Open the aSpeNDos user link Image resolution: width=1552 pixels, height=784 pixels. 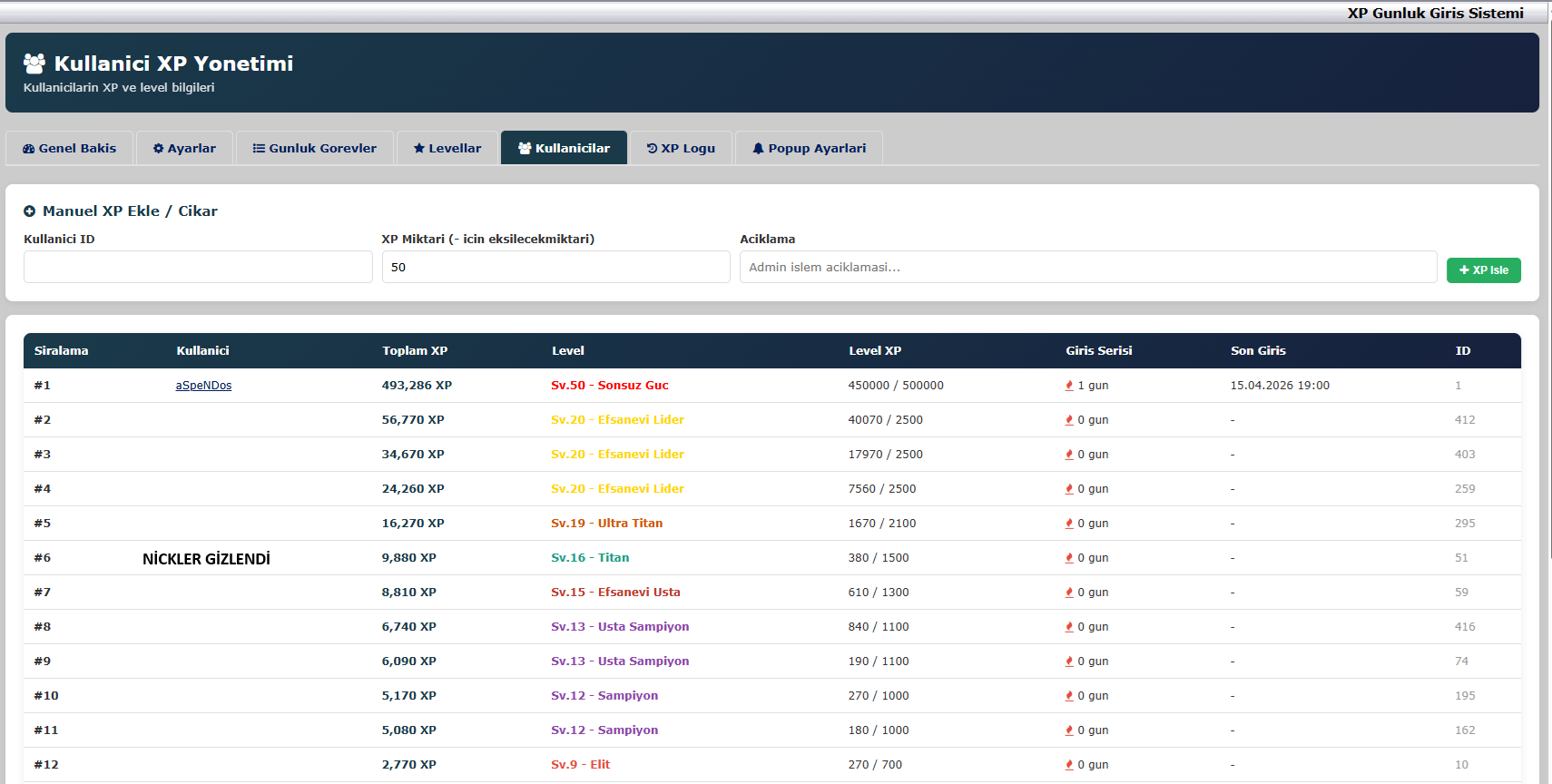tap(203, 386)
